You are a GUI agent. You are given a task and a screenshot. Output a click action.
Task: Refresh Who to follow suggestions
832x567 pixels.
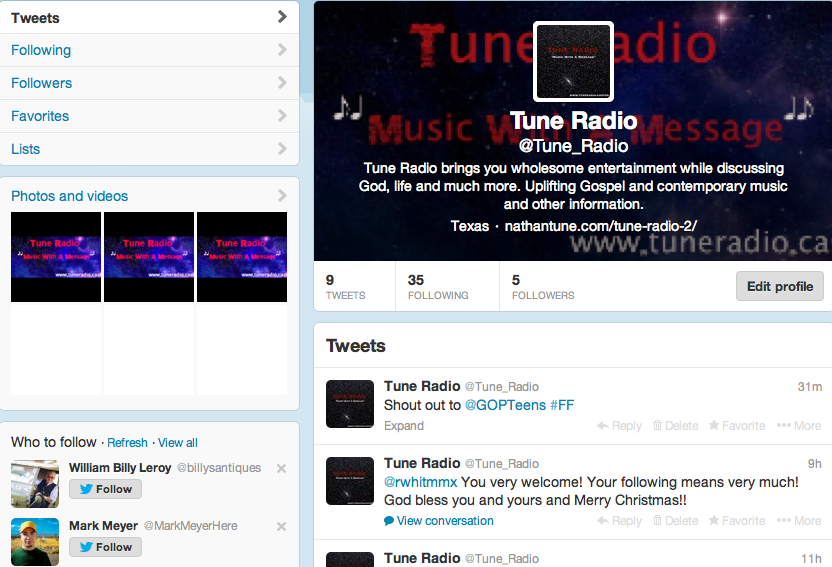click(x=127, y=443)
